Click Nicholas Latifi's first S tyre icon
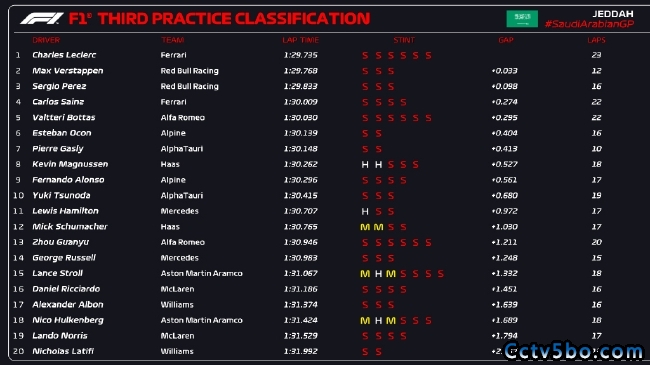The width and height of the screenshot is (650, 365). click(x=365, y=352)
